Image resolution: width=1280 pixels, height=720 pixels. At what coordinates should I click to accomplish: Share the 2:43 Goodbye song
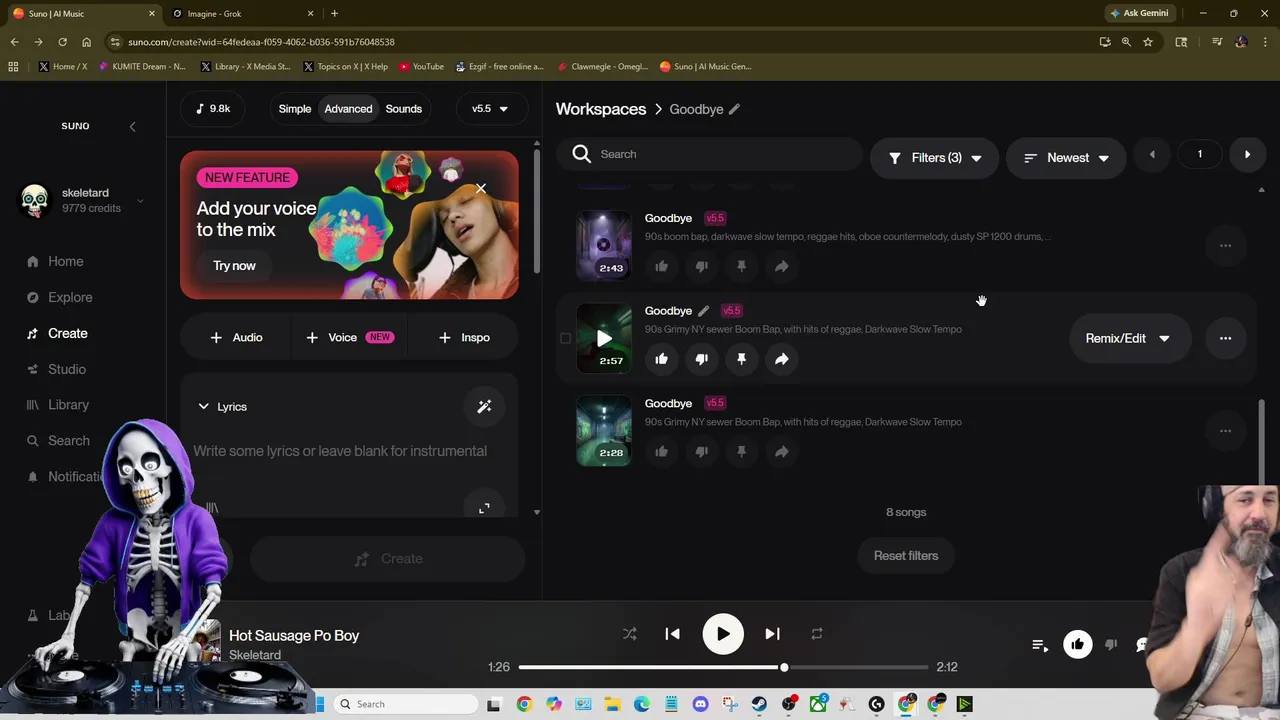click(x=781, y=266)
